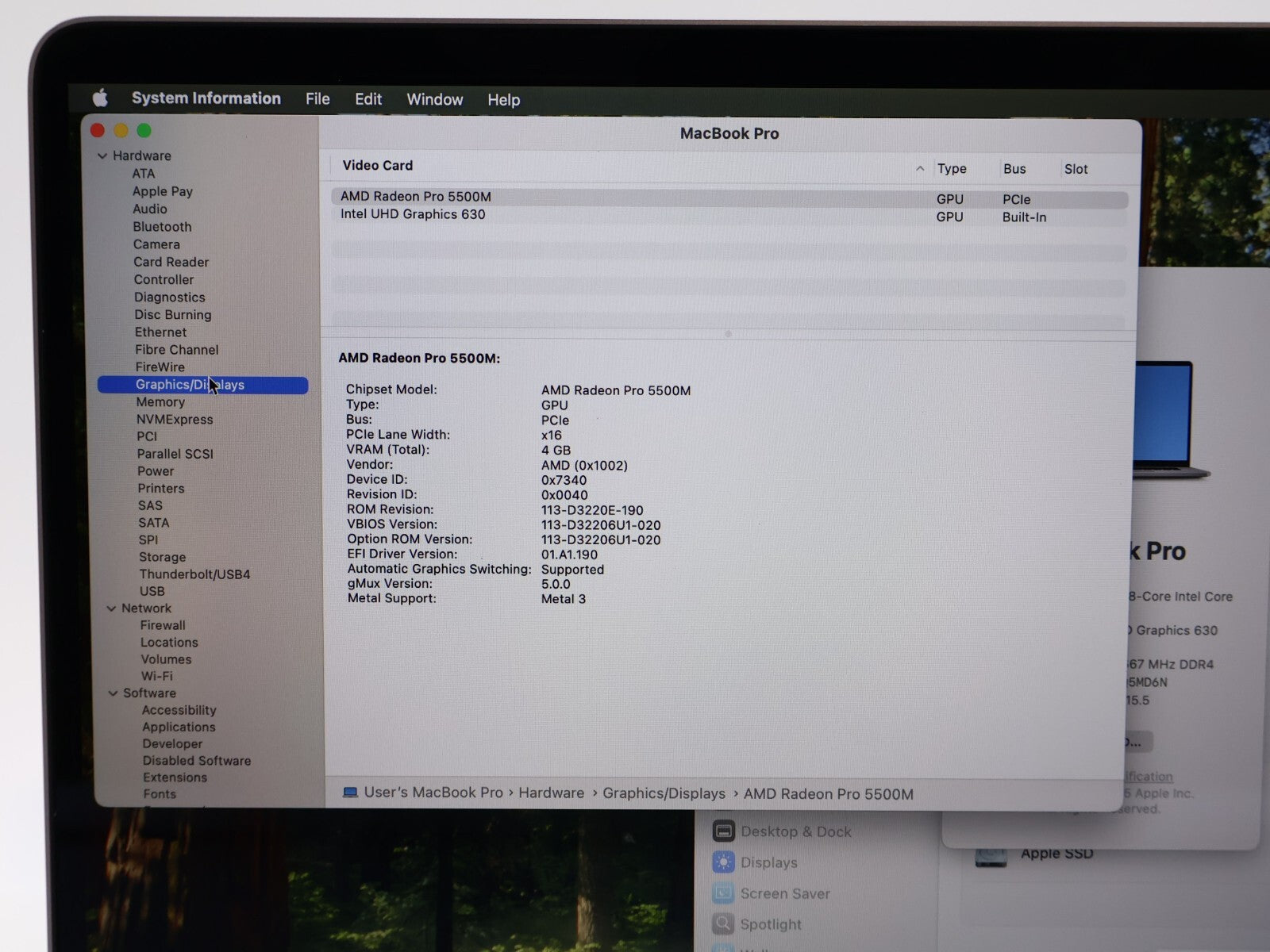Image resolution: width=1270 pixels, height=952 pixels.
Task: Collapse the Network section
Action: tap(112, 609)
